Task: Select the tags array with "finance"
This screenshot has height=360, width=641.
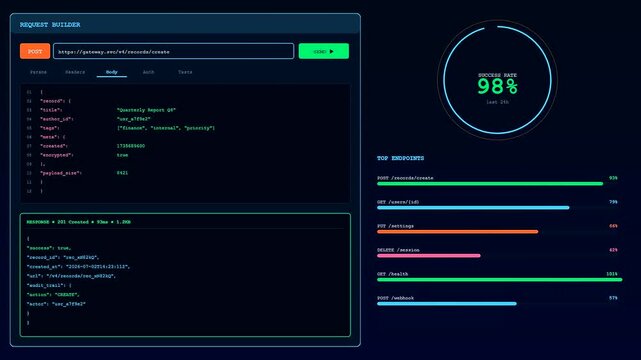Action: [166, 128]
